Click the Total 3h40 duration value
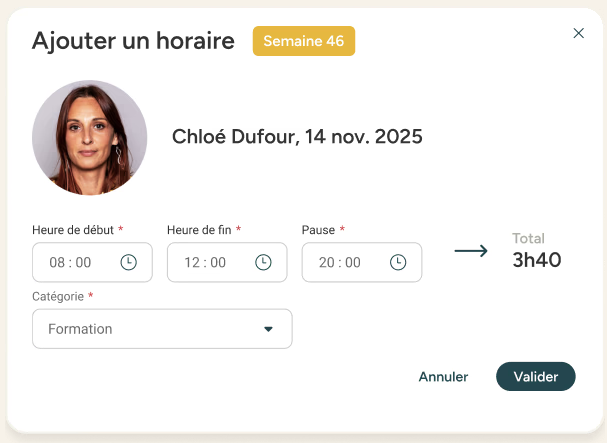This screenshot has height=443, width=607. click(x=537, y=261)
